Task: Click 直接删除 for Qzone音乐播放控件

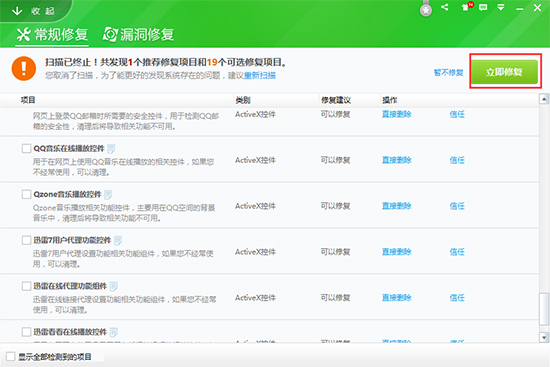Action: tap(396, 206)
